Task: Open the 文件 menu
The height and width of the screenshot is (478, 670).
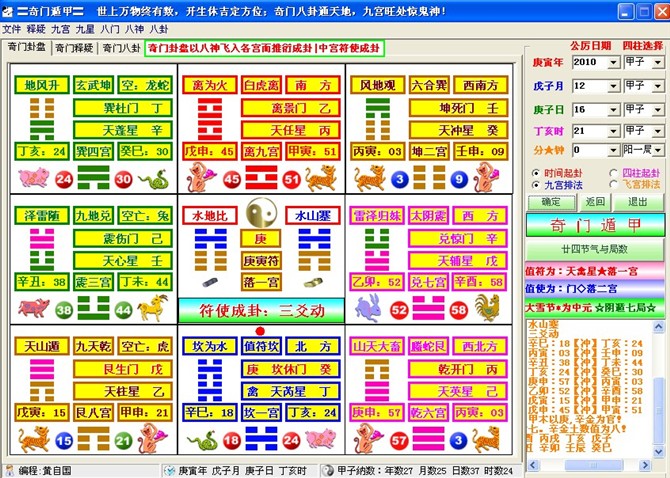Action: point(12,29)
